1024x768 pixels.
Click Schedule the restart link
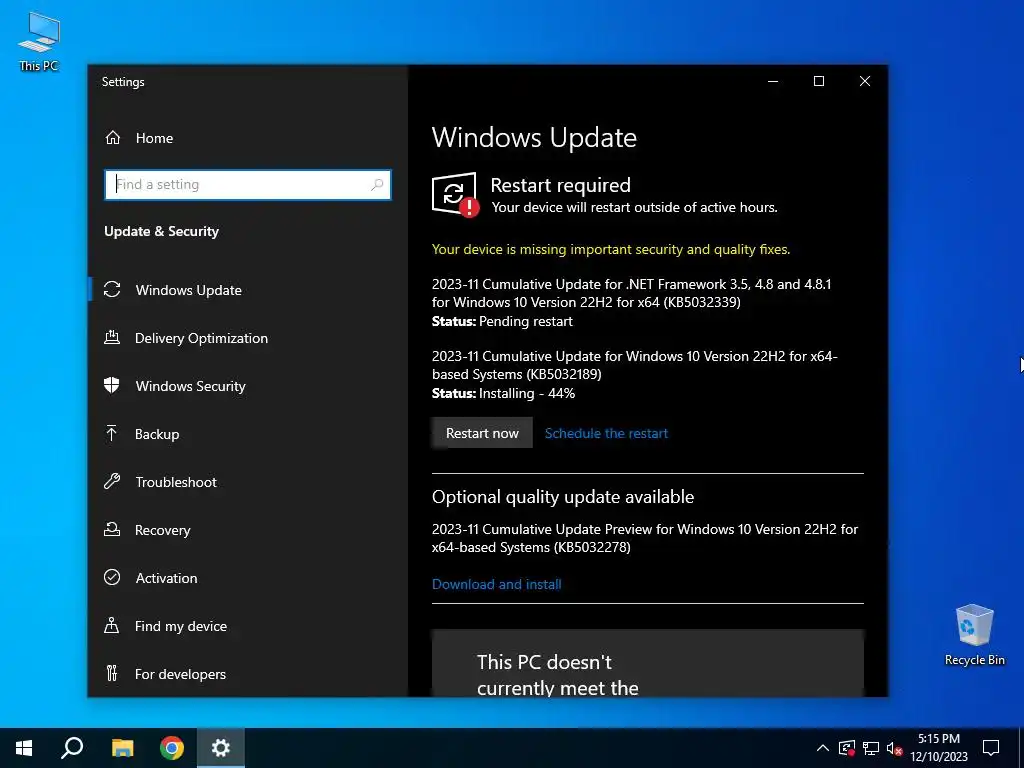click(606, 433)
